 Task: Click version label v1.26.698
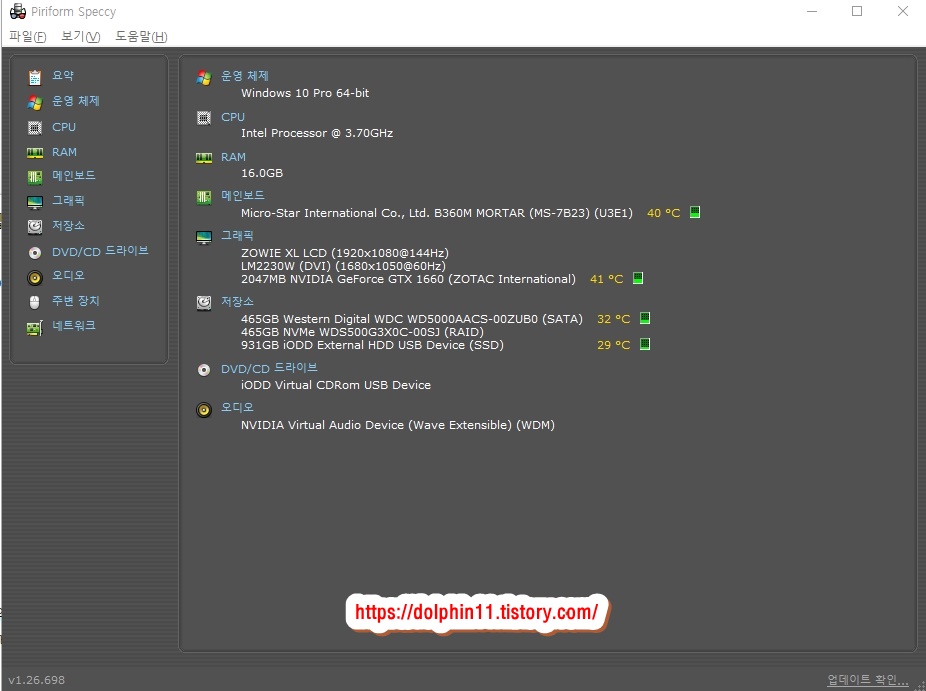37,680
